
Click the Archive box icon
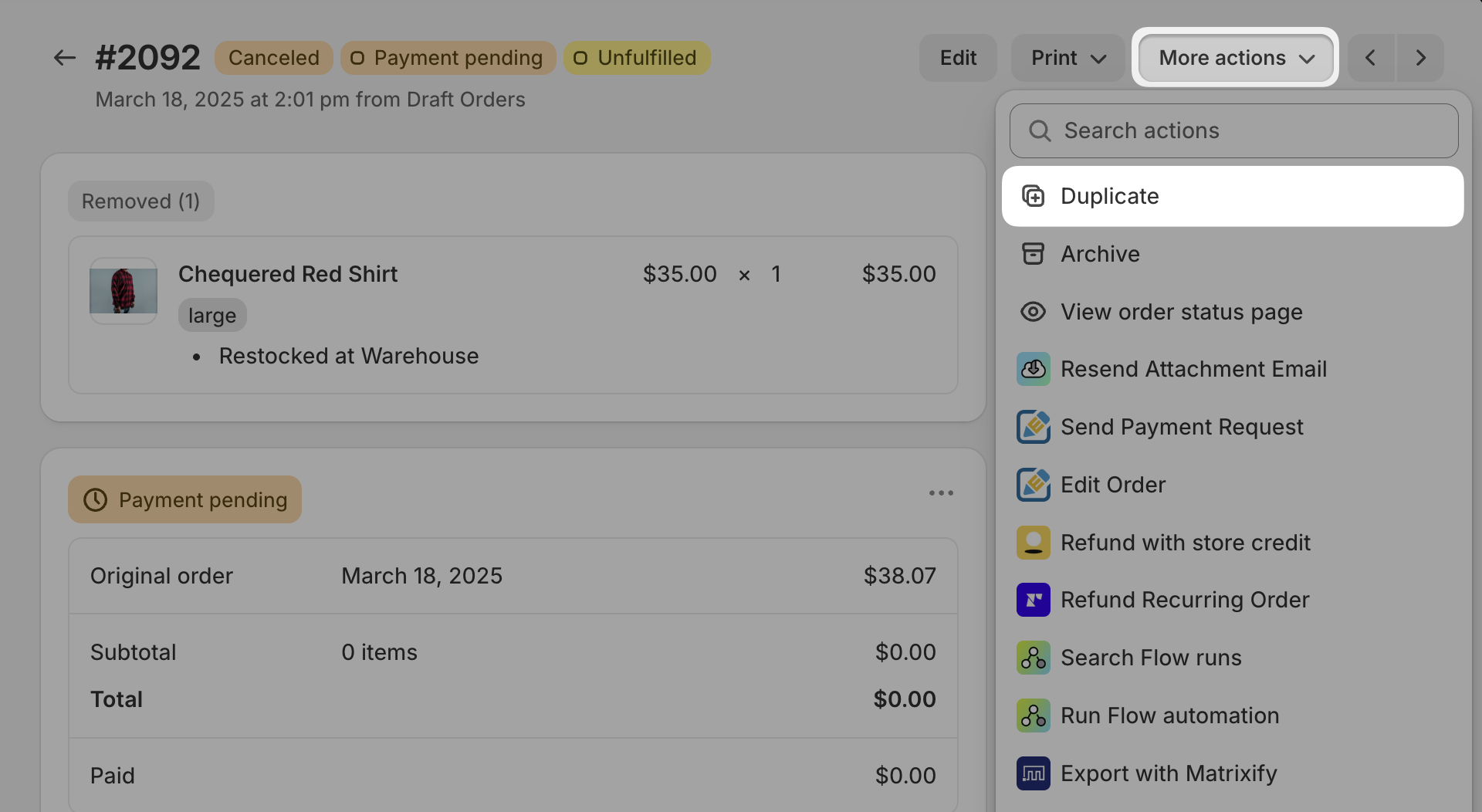(1033, 254)
